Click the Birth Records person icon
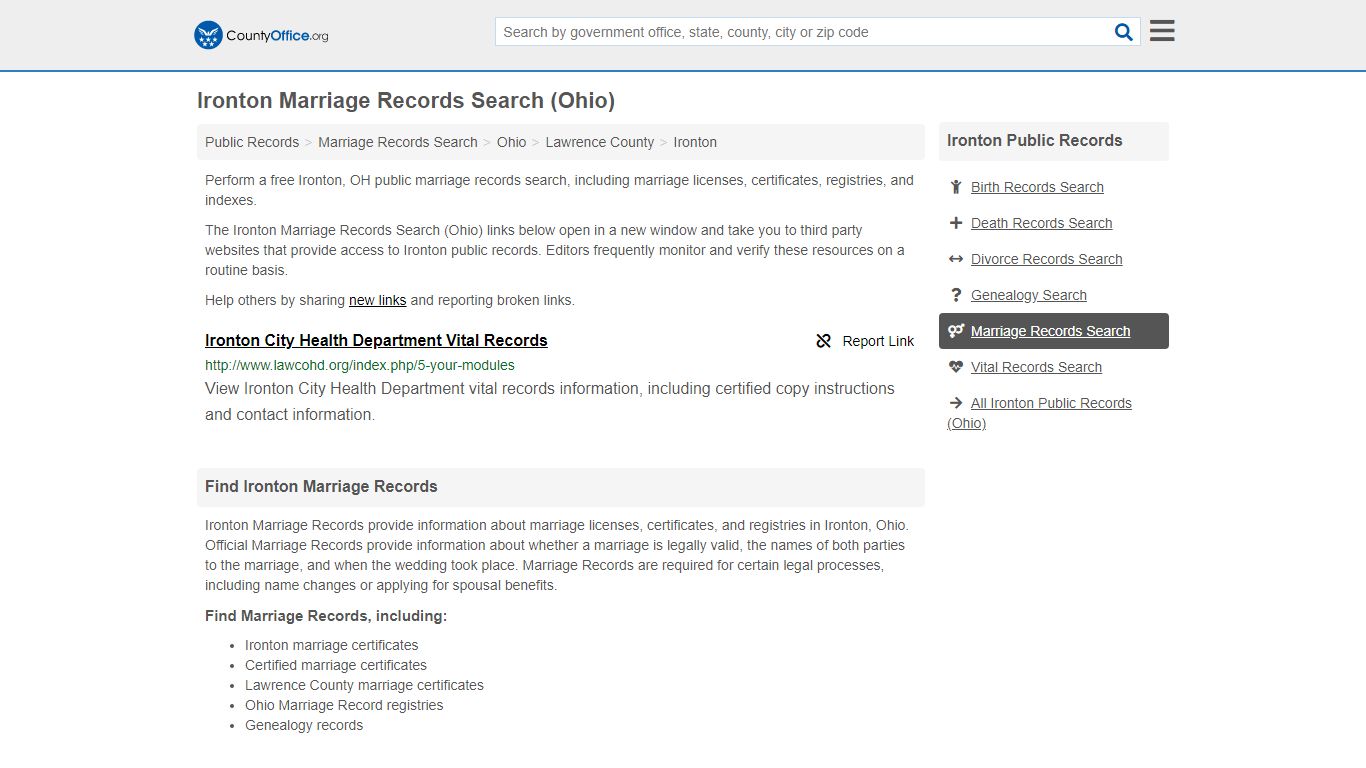1366x768 pixels. point(956,187)
